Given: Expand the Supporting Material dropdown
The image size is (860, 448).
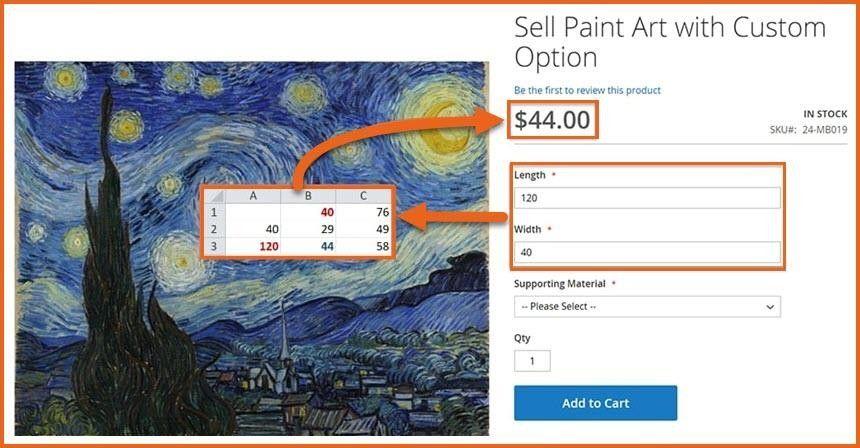Looking at the screenshot, I should tap(646, 306).
